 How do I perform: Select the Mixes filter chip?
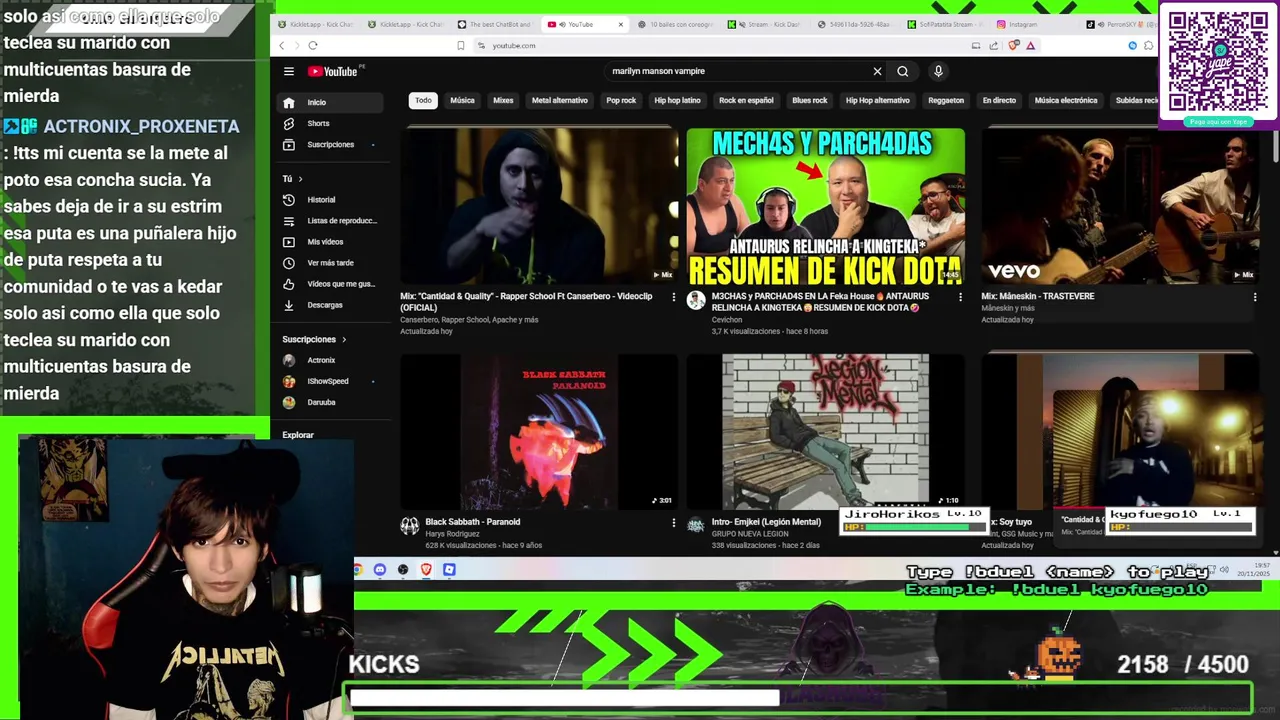coord(503,100)
